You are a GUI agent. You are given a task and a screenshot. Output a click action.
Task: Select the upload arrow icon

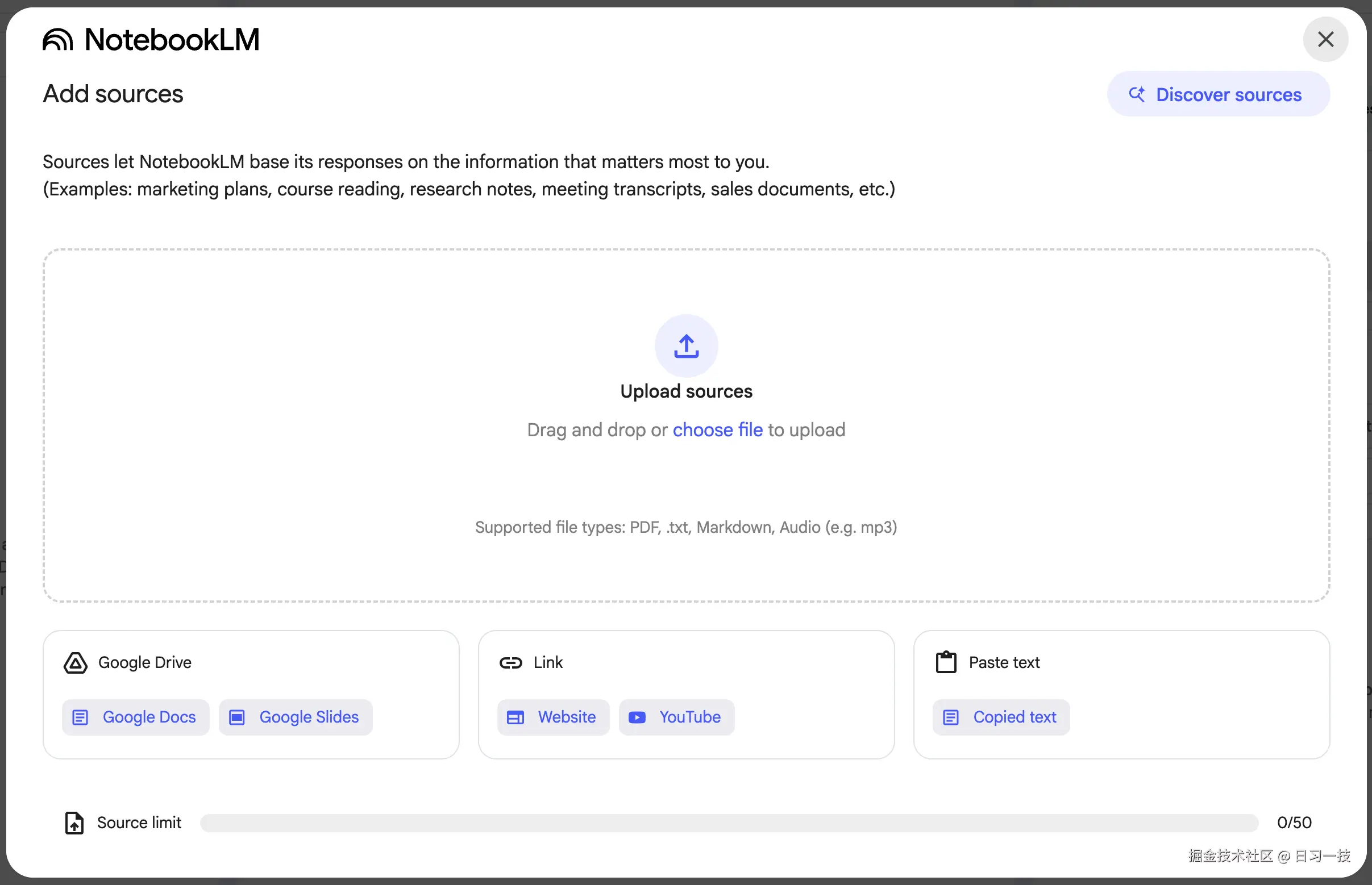pos(686,345)
